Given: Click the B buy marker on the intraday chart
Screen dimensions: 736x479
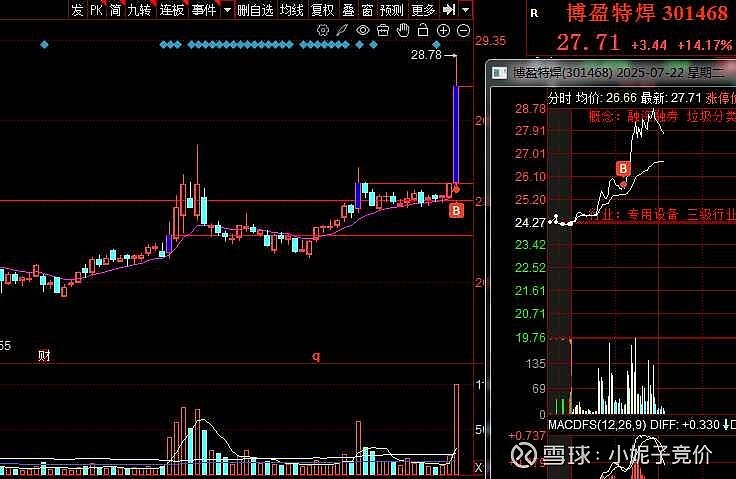Looking at the screenshot, I should click(x=623, y=168).
